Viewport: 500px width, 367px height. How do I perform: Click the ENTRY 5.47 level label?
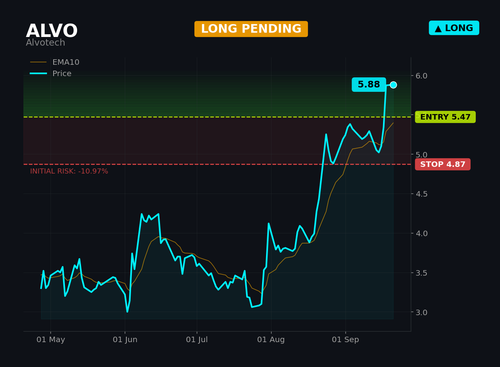[445, 117]
